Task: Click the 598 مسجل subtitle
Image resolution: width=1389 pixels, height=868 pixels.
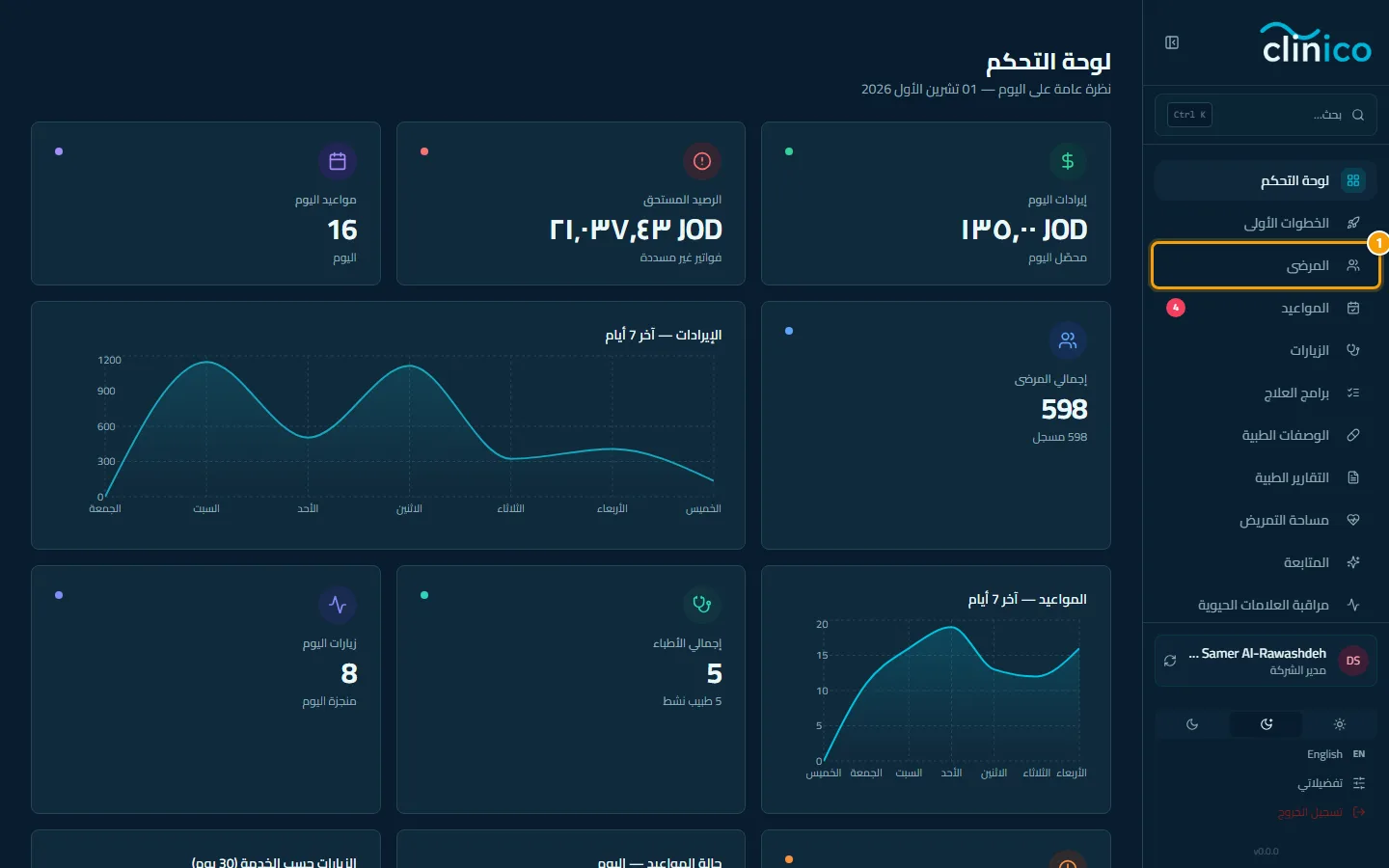Action: coord(1059,437)
